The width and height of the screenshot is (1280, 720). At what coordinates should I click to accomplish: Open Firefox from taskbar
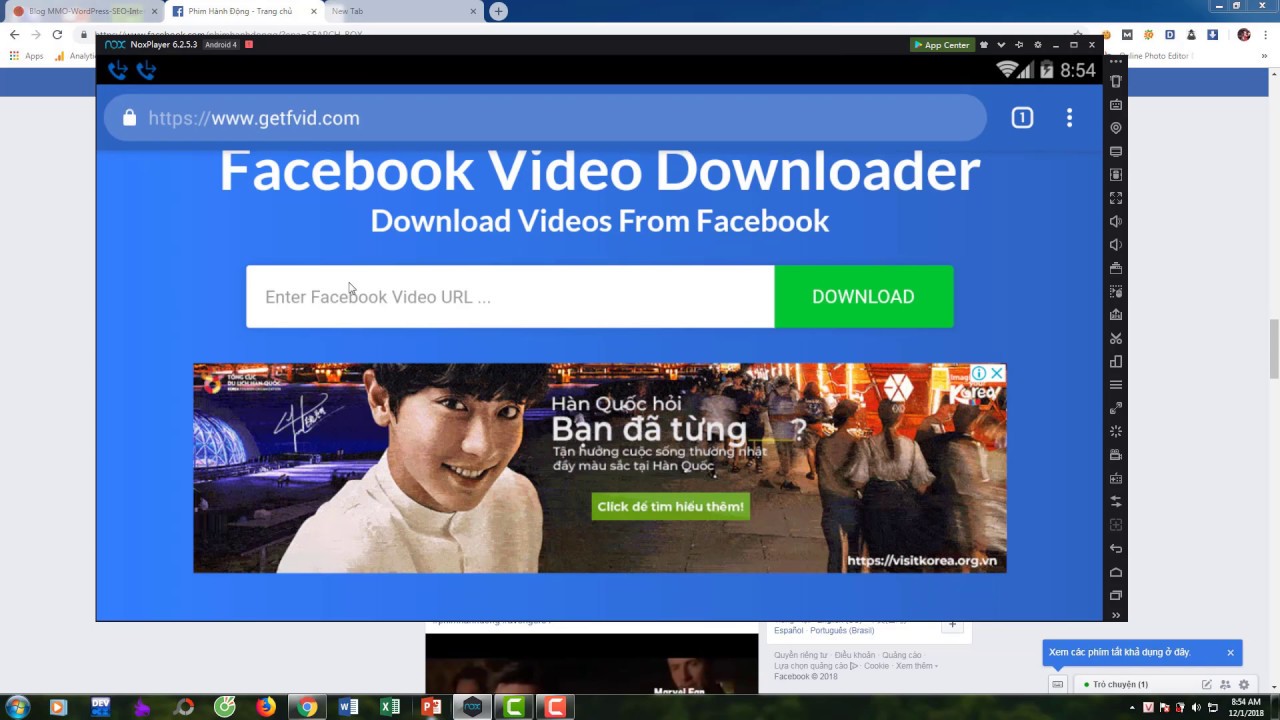266,707
